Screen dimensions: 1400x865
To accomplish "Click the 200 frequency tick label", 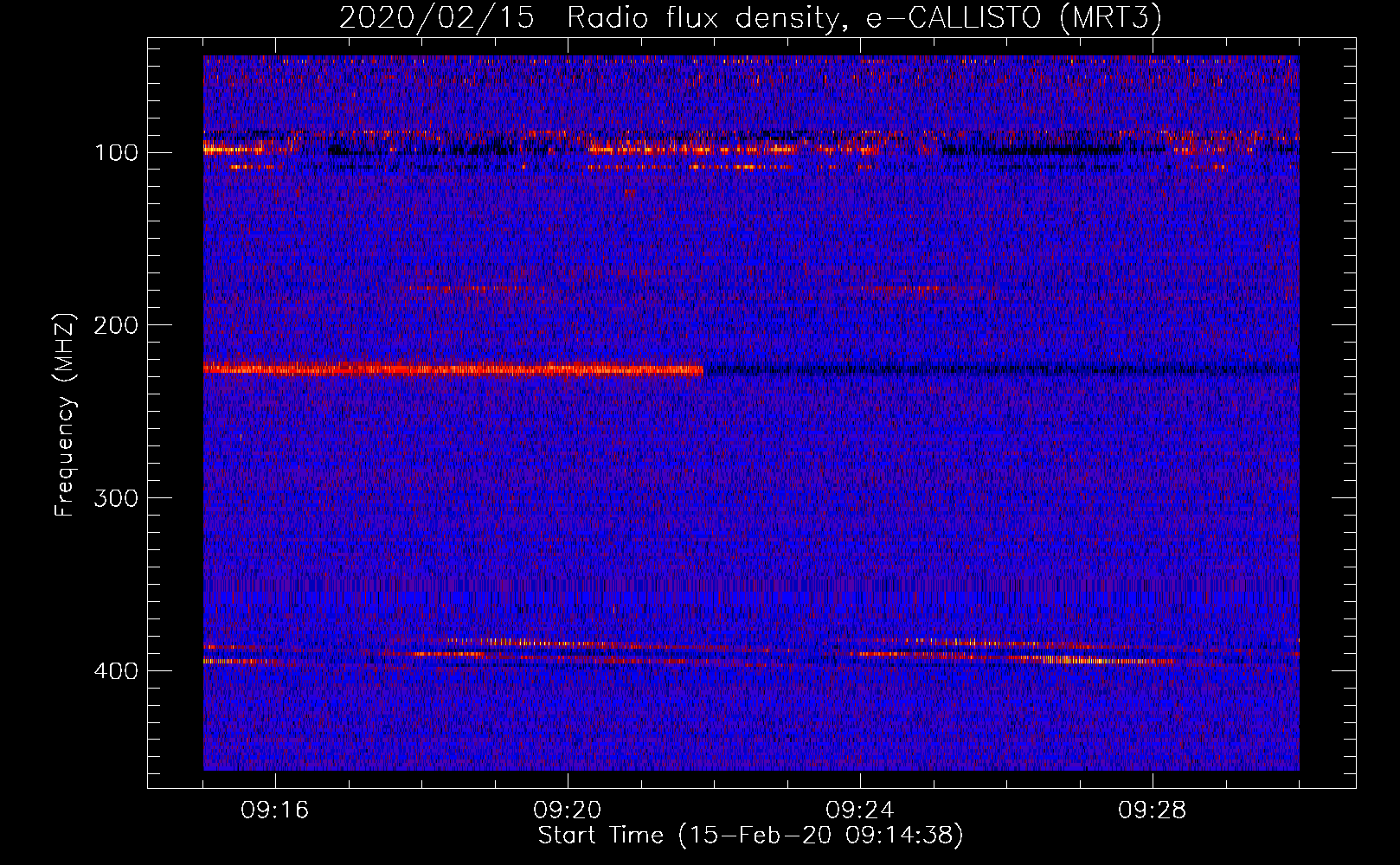I will [x=117, y=326].
